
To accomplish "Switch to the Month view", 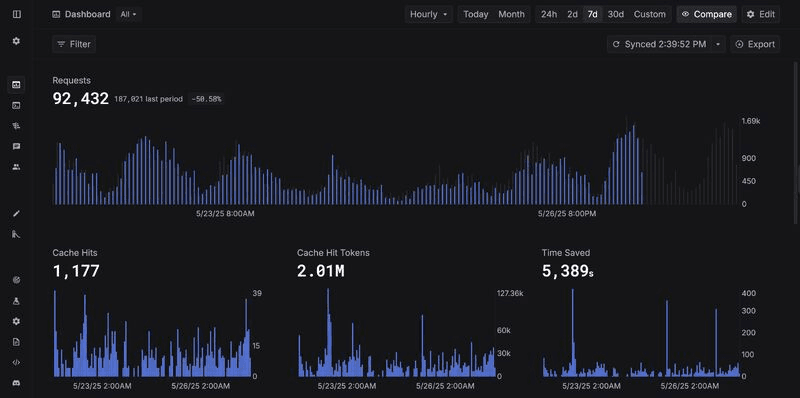I will click(x=511, y=14).
